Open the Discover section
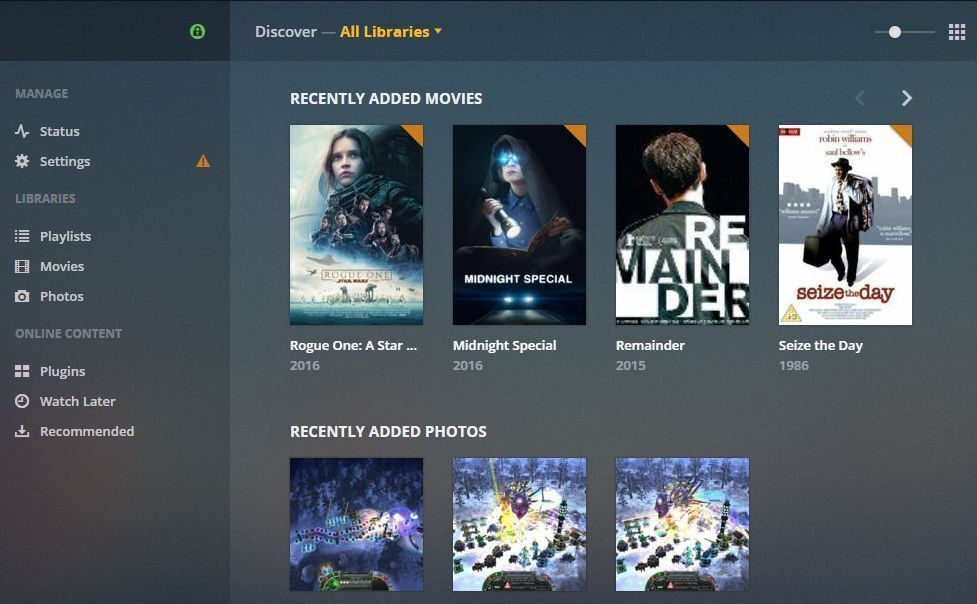Screen dimensions: 977x604 coord(286,31)
